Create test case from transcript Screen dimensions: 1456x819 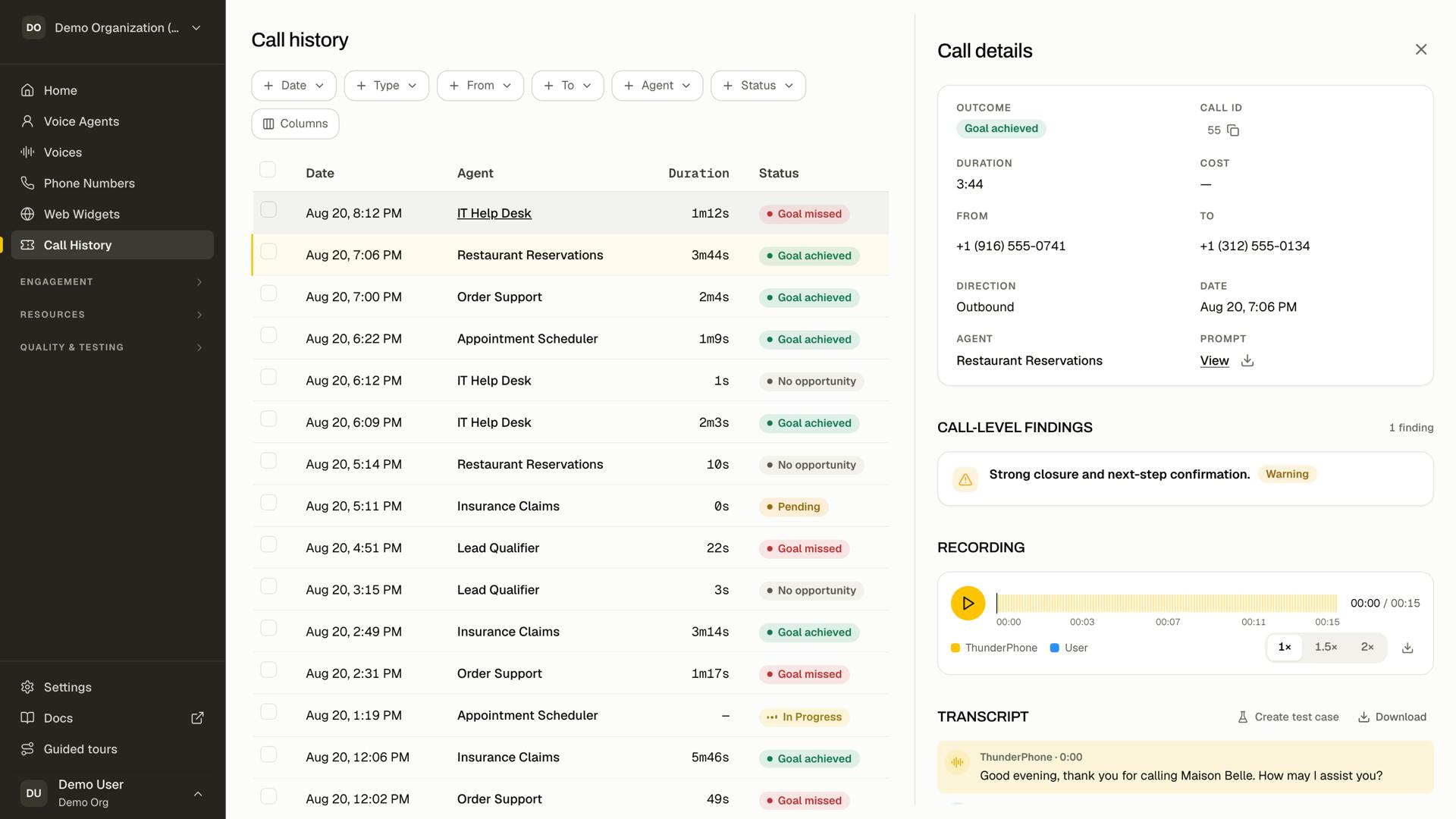(1288, 717)
